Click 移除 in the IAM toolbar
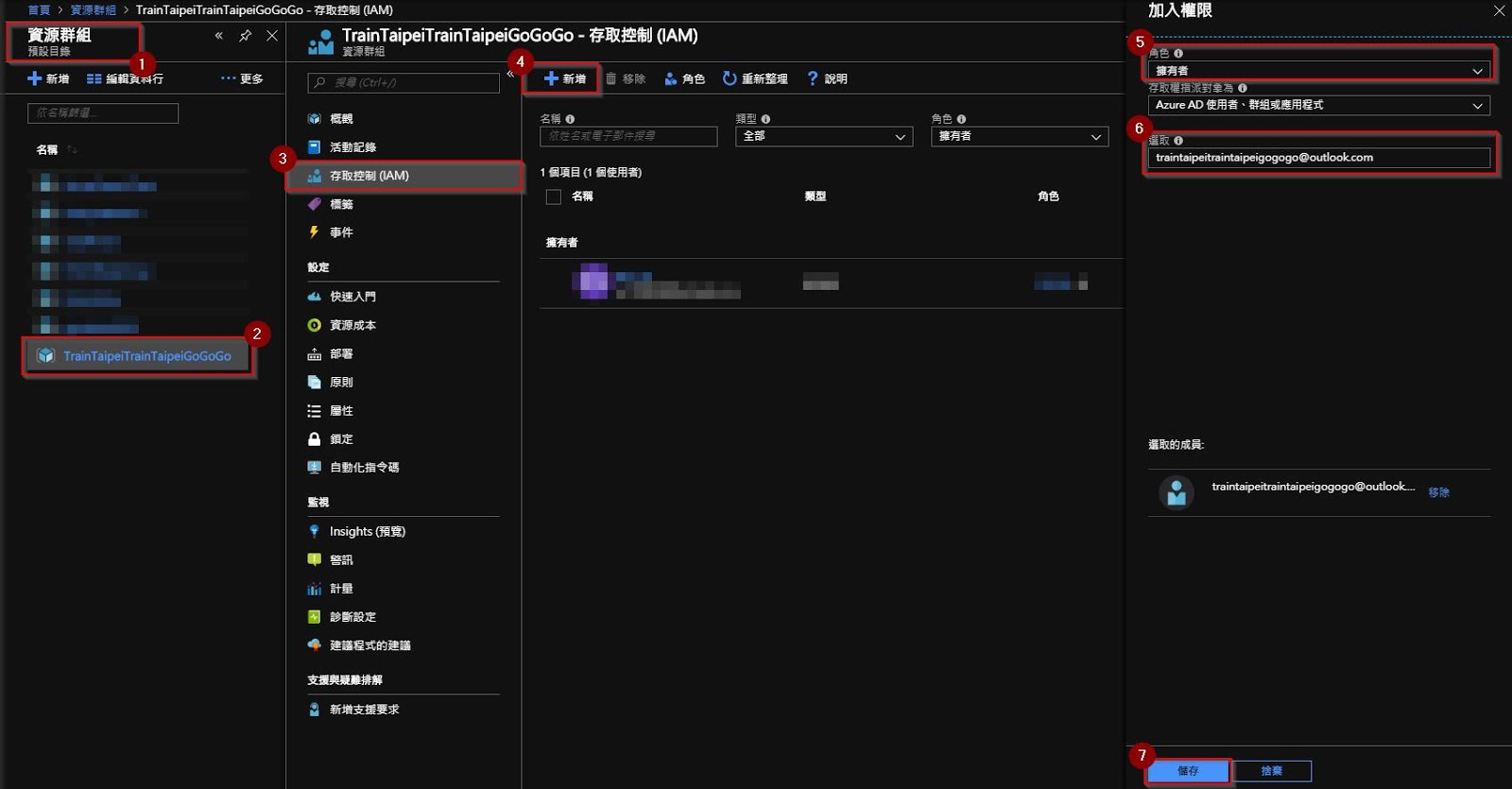The image size is (1512, 789). click(x=626, y=78)
